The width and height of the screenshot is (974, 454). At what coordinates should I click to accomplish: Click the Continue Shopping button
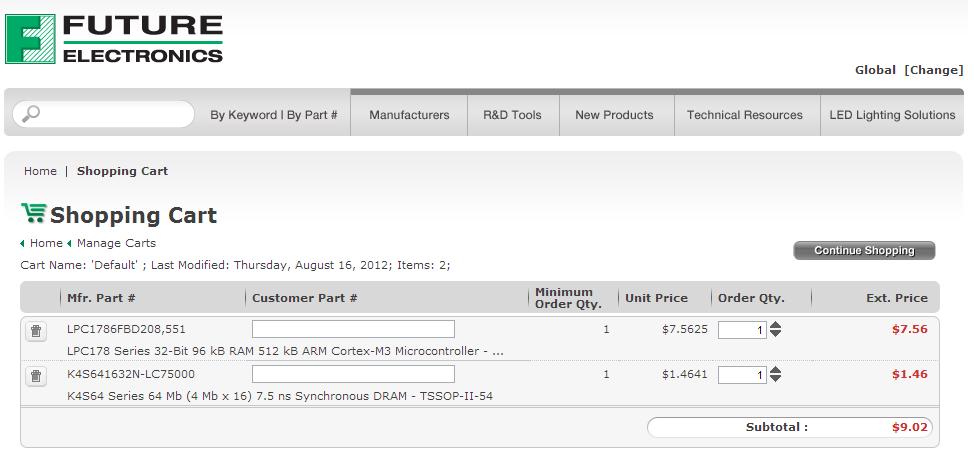pos(864,250)
